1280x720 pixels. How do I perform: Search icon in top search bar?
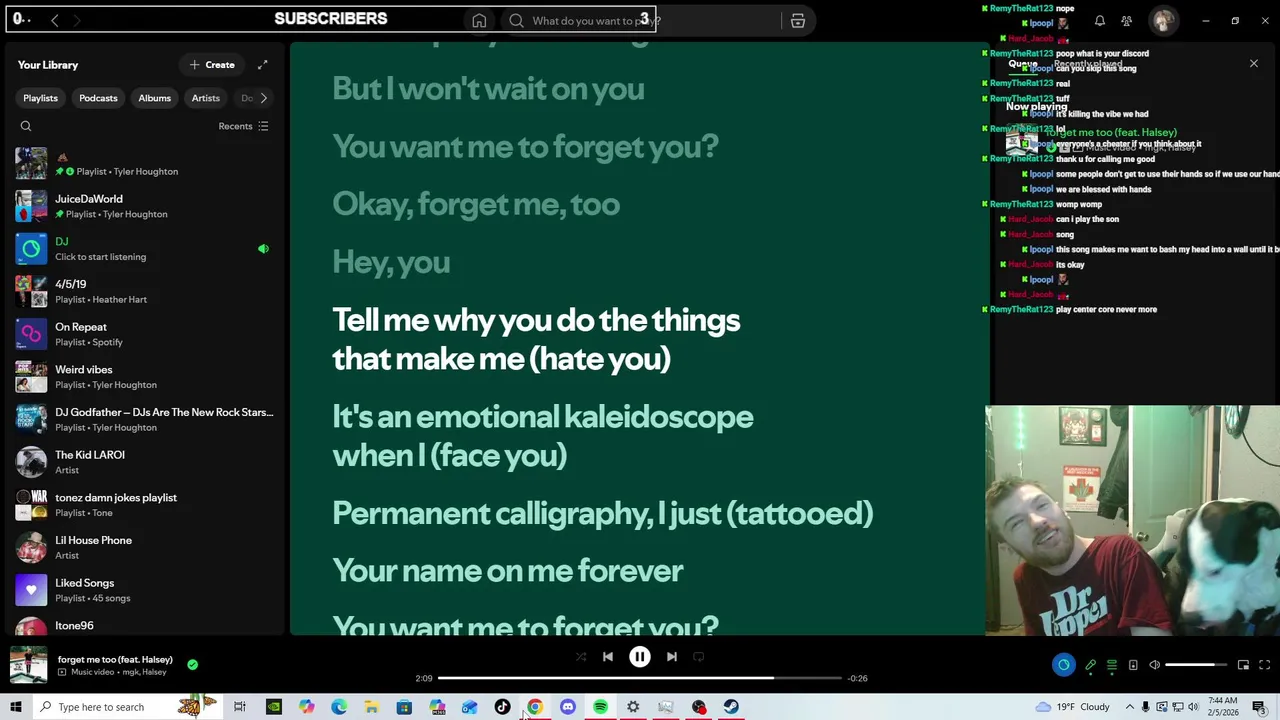(x=516, y=20)
